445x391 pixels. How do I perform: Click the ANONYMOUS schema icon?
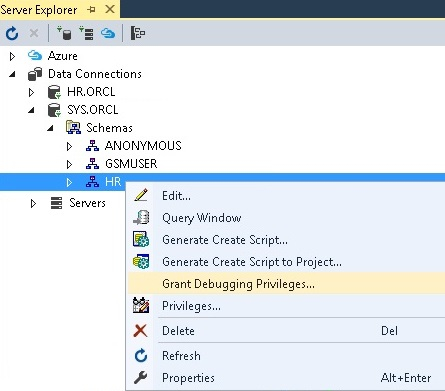point(92,146)
